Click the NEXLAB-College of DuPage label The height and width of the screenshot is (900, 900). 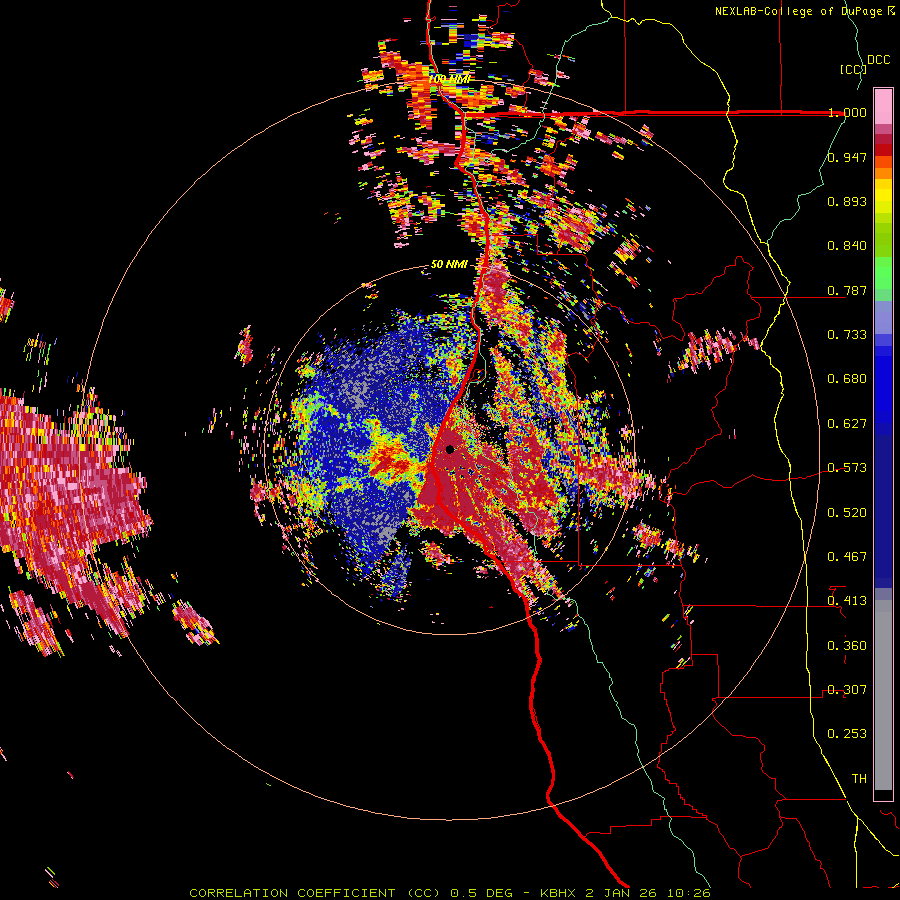click(x=805, y=11)
